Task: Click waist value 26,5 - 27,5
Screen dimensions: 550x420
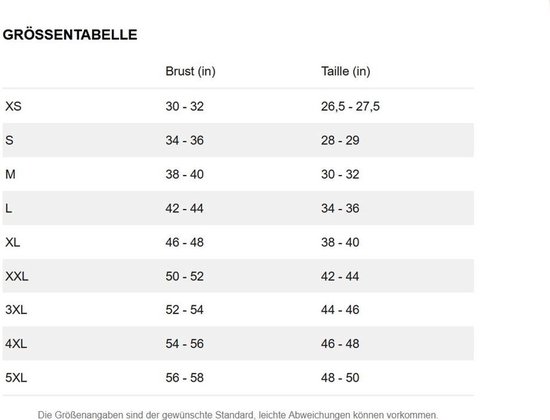Action: click(x=350, y=106)
